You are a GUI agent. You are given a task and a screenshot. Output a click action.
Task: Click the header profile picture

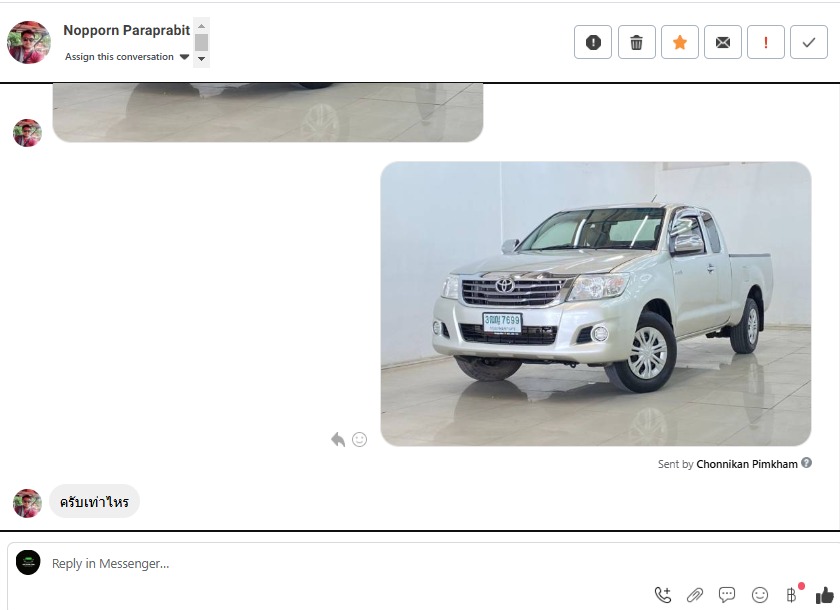click(x=29, y=42)
